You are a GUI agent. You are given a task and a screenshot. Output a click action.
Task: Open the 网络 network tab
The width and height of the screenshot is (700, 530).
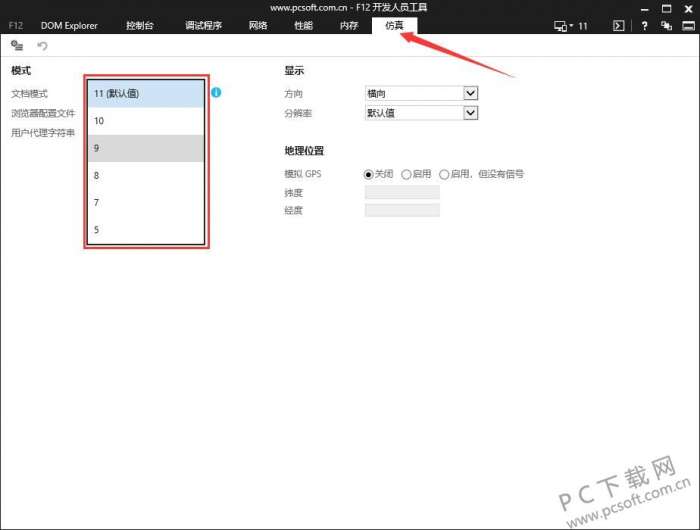point(258,25)
